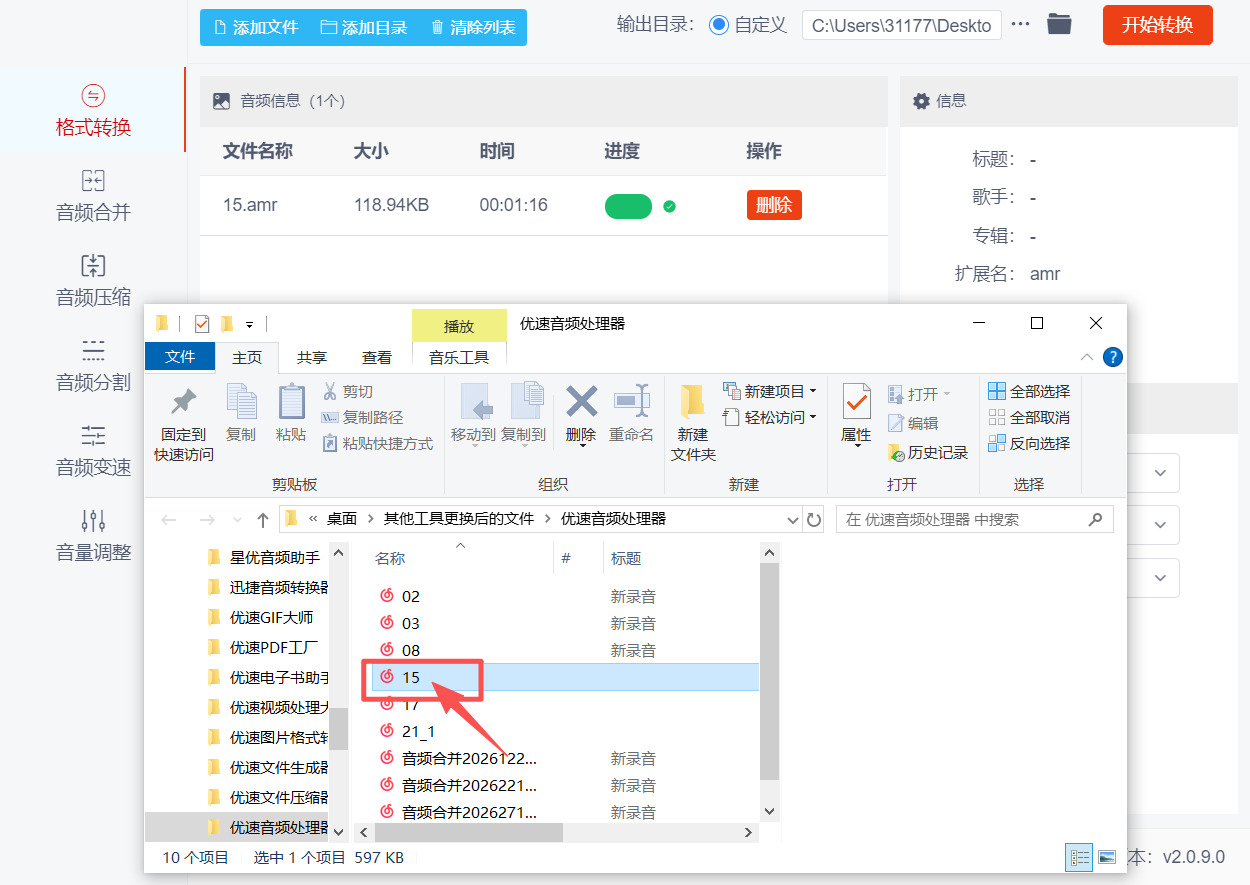Expand the first format dropdown on the right

[x=1159, y=472]
